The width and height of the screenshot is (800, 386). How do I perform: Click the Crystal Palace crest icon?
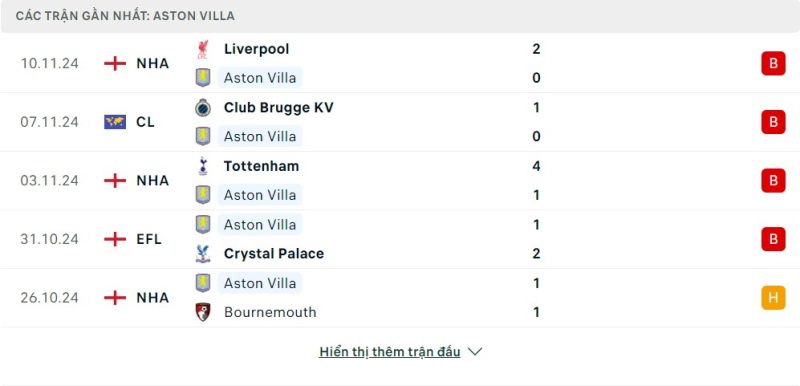[203, 253]
